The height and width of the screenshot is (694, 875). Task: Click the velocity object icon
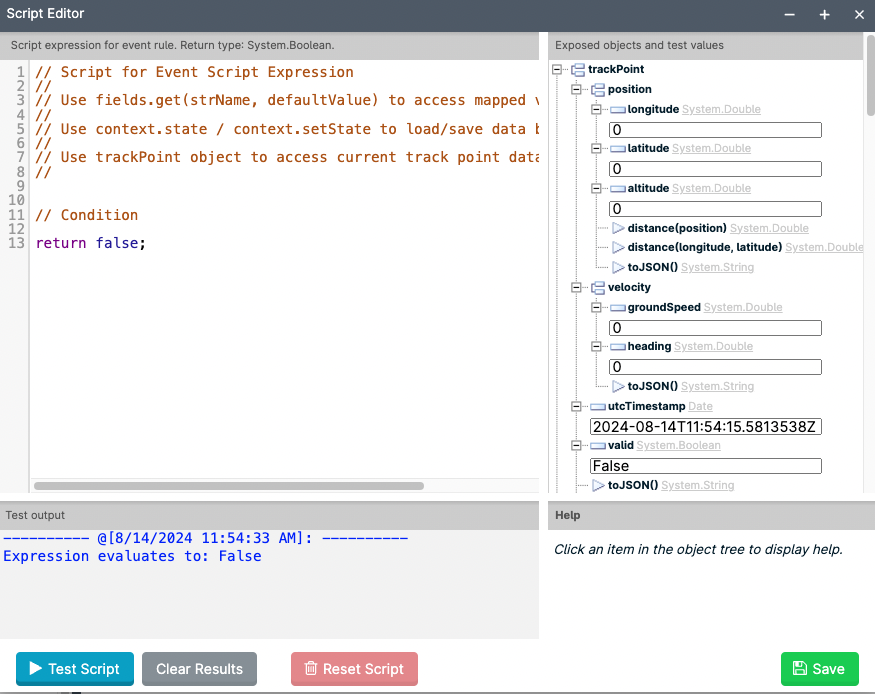[x=598, y=288]
